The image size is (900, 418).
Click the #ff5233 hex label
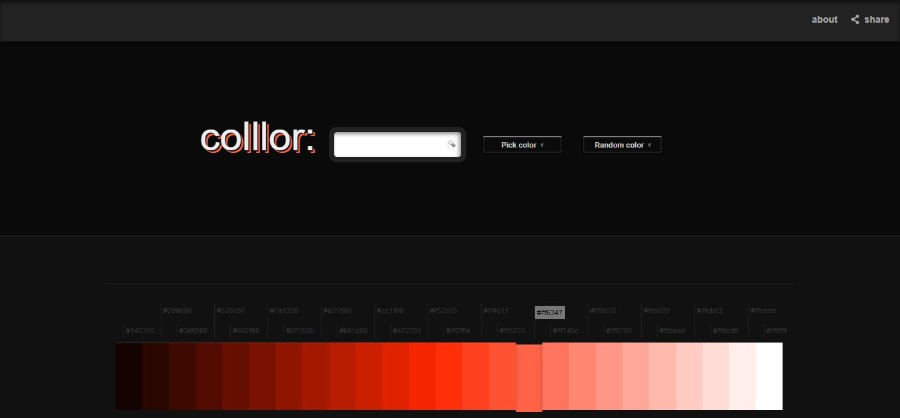tap(511, 331)
